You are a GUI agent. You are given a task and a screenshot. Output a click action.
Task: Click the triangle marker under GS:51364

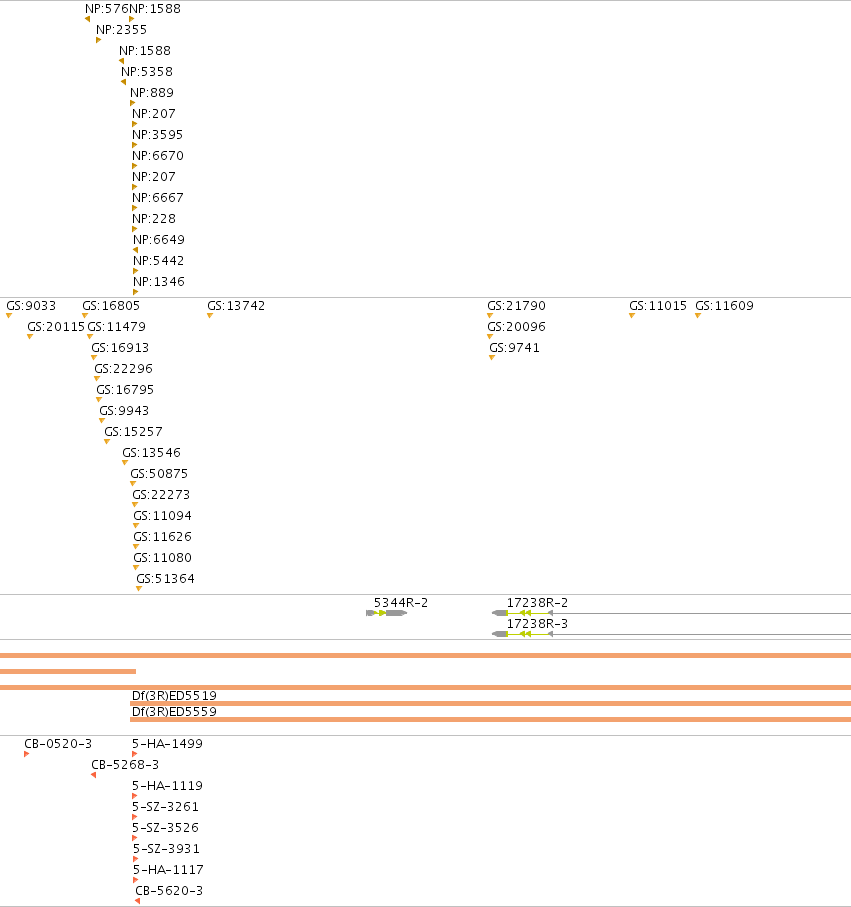point(139,589)
